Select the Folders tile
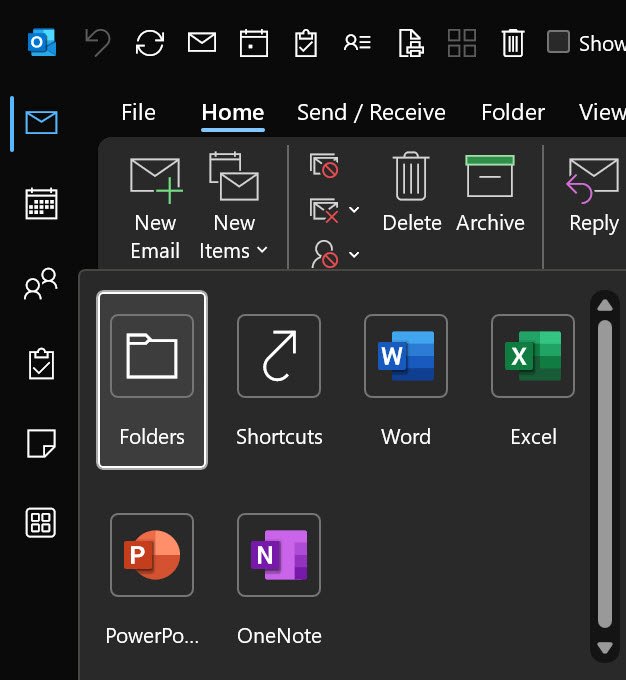Screen dimensions: 626x680 pos(152,380)
